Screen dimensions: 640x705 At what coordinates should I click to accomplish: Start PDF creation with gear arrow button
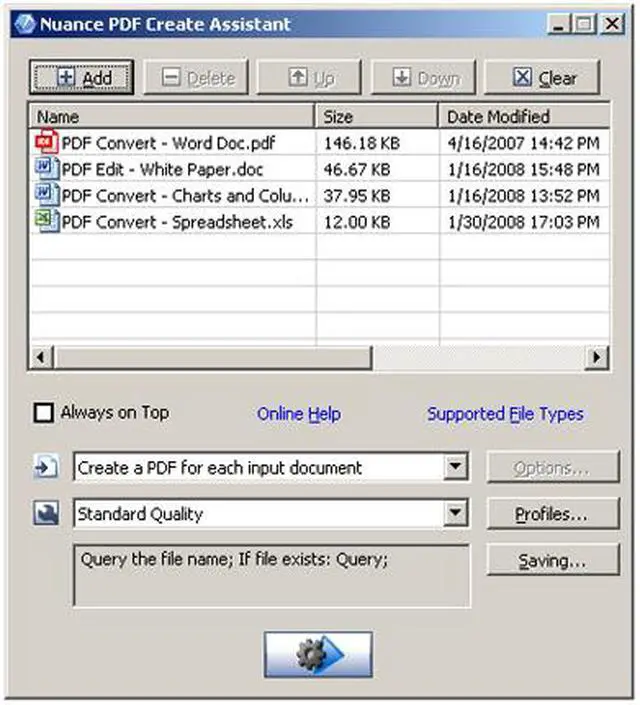(x=318, y=654)
